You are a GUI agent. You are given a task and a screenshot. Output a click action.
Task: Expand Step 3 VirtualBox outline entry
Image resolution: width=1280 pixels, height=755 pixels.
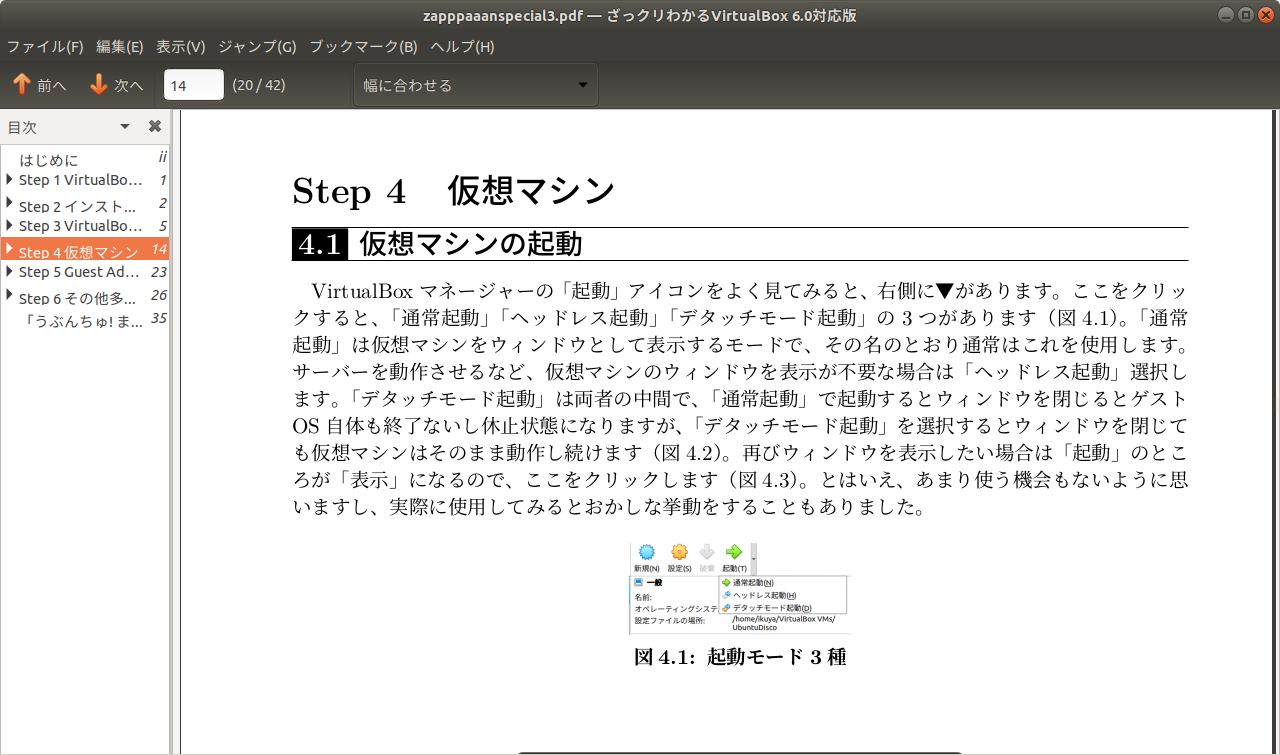10,226
